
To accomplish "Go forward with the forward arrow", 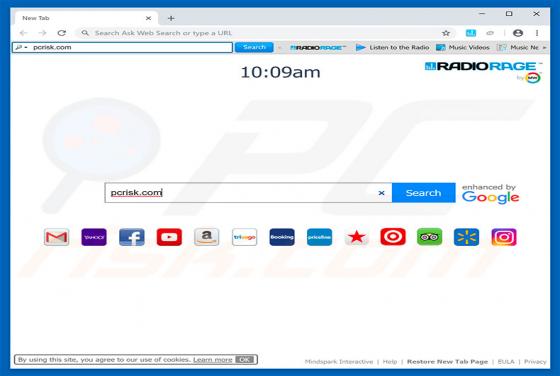I will click(x=42, y=33).
